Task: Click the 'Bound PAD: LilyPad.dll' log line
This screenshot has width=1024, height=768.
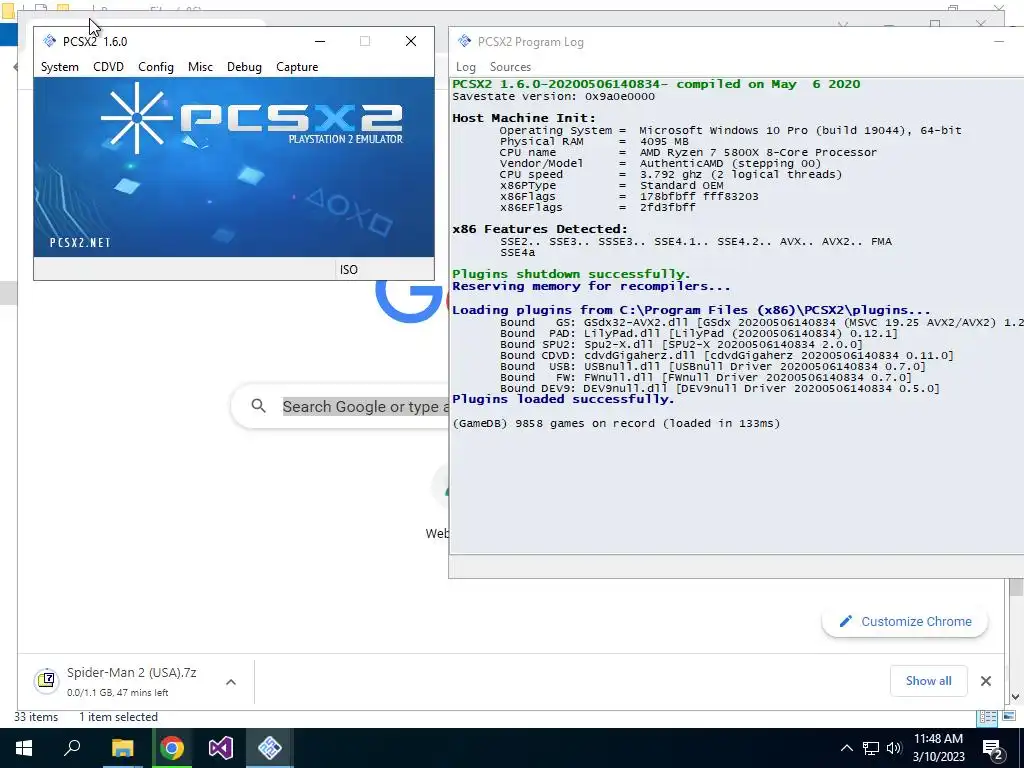Action: click(699, 333)
